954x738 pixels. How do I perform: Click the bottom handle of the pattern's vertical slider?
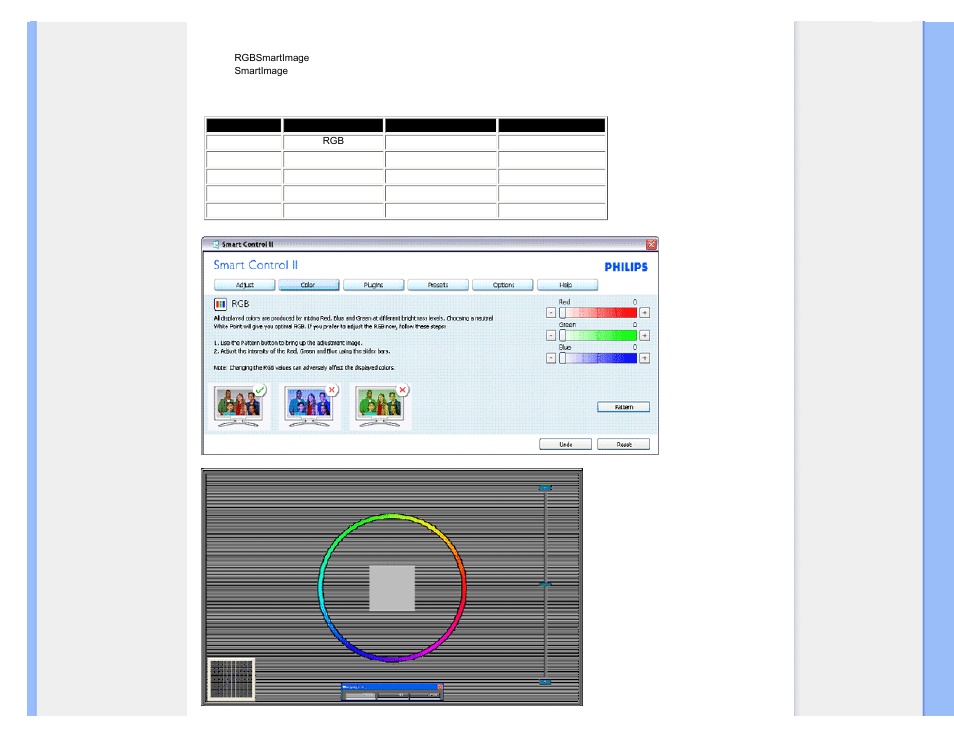point(545,682)
